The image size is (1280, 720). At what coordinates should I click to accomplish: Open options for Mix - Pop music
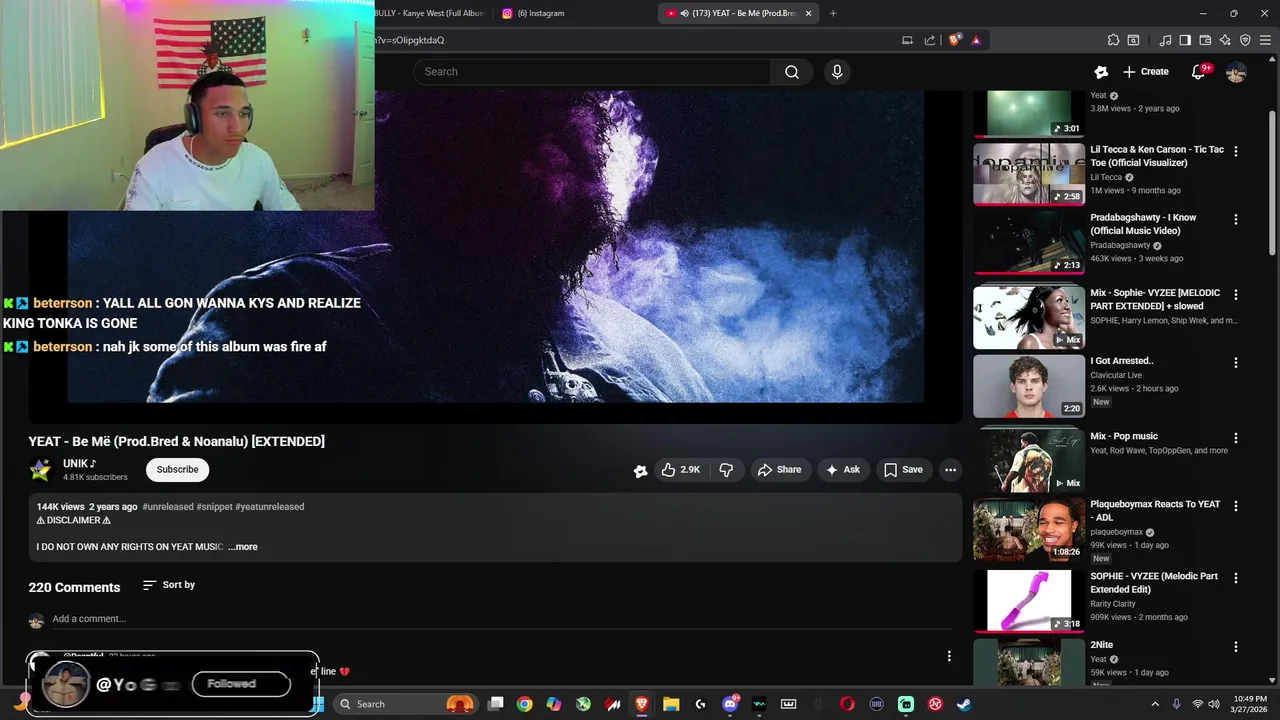1236,438
